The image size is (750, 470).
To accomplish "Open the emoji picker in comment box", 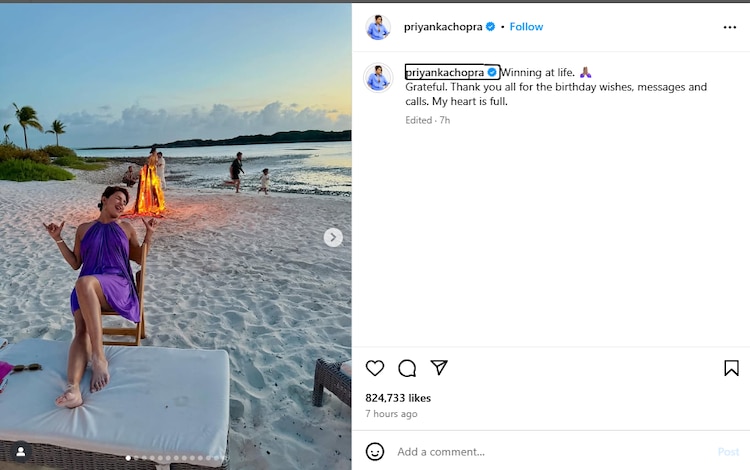I will (x=375, y=451).
